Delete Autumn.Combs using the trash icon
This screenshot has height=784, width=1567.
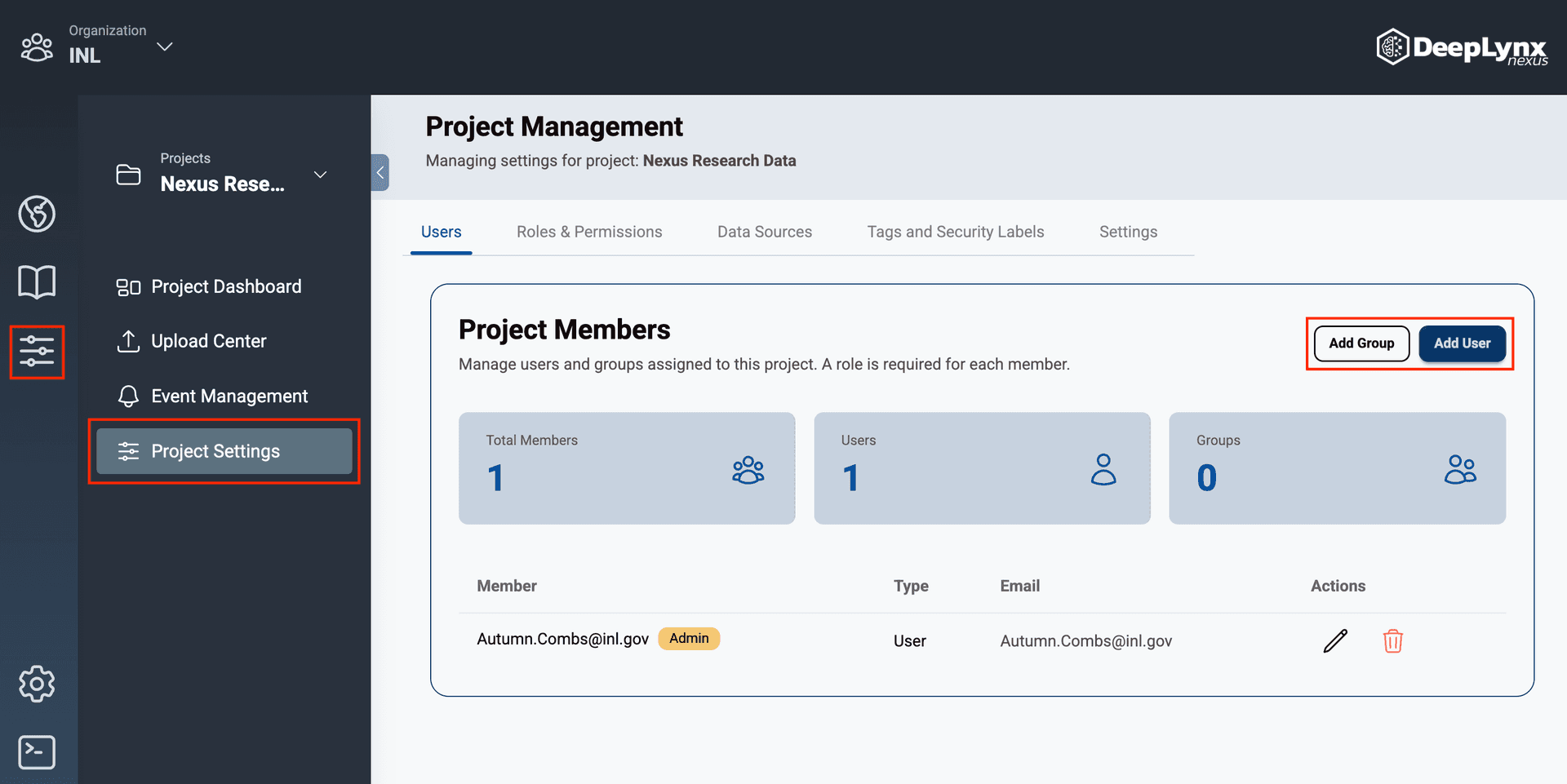point(1393,641)
